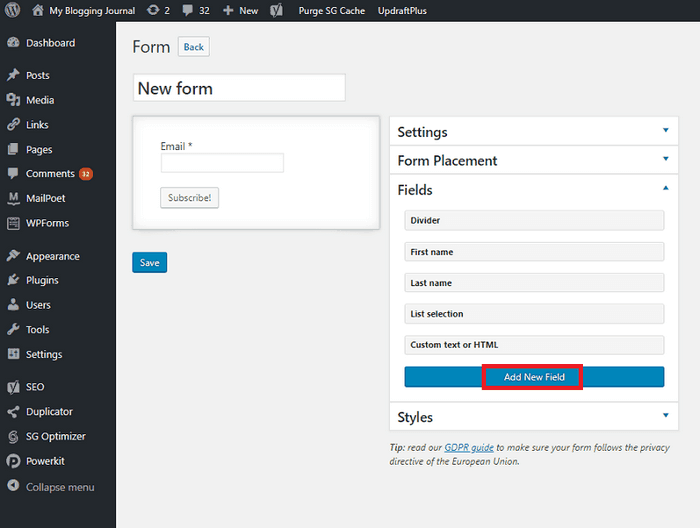
Task: Select Custom text or HTML block
Action: click(x=534, y=345)
